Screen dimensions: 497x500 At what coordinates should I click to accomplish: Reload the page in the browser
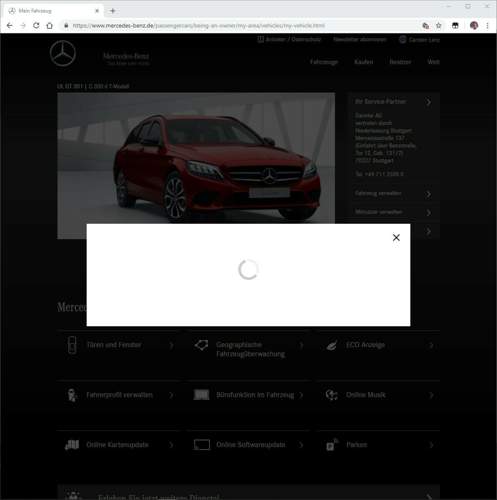click(x=36, y=26)
